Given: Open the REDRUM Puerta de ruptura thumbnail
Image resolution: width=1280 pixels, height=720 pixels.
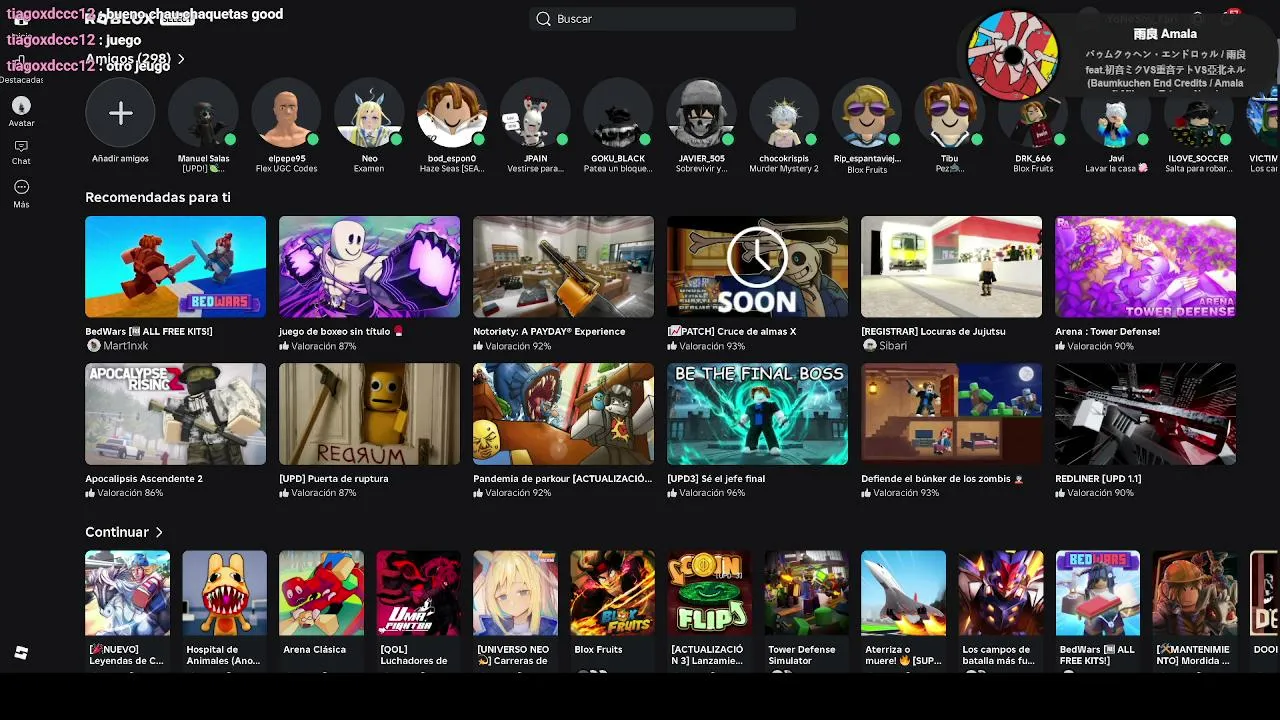Looking at the screenshot, I should (369, 414).
